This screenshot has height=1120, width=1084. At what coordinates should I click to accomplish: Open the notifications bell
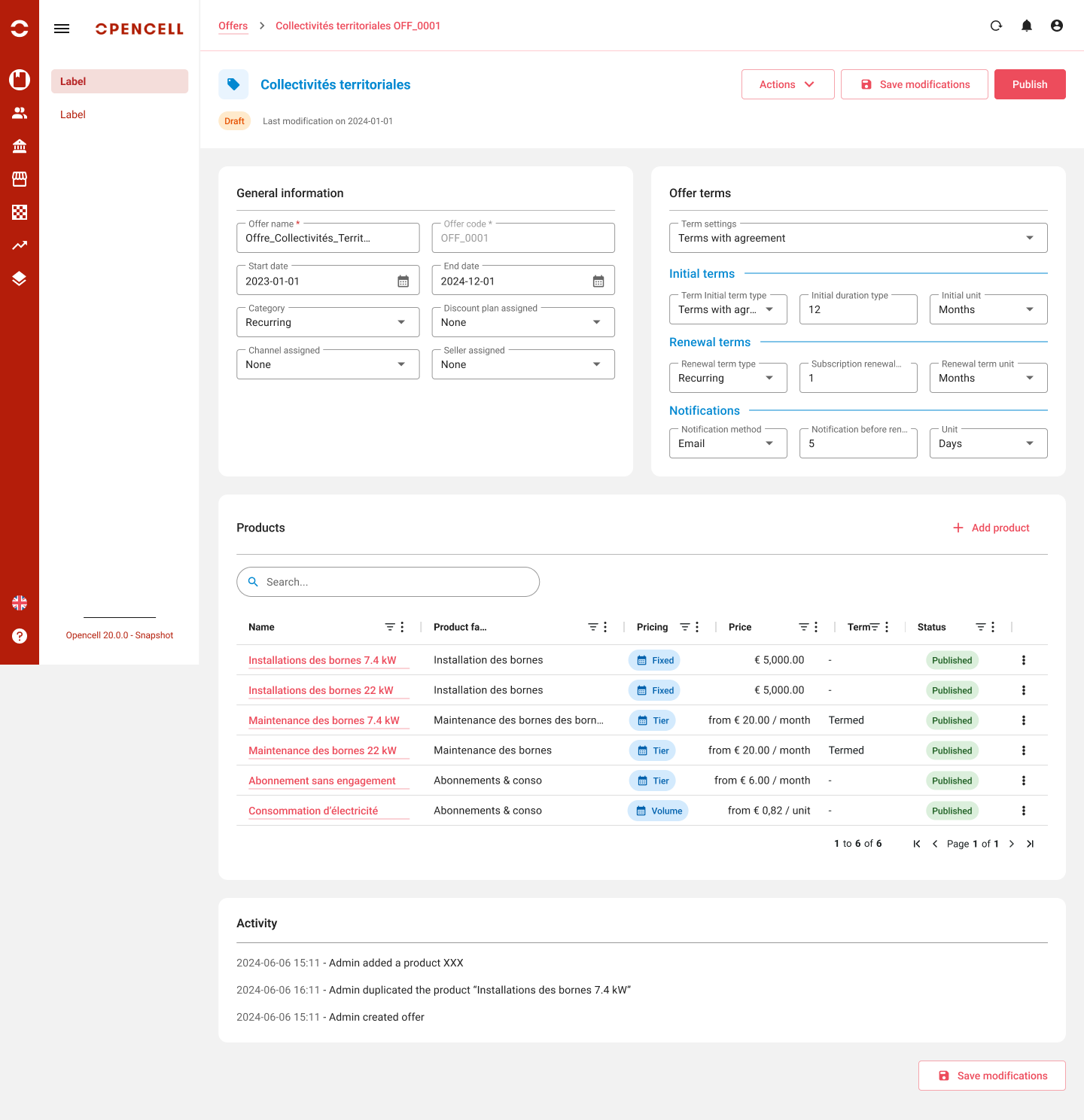[x=1027, y=26]
